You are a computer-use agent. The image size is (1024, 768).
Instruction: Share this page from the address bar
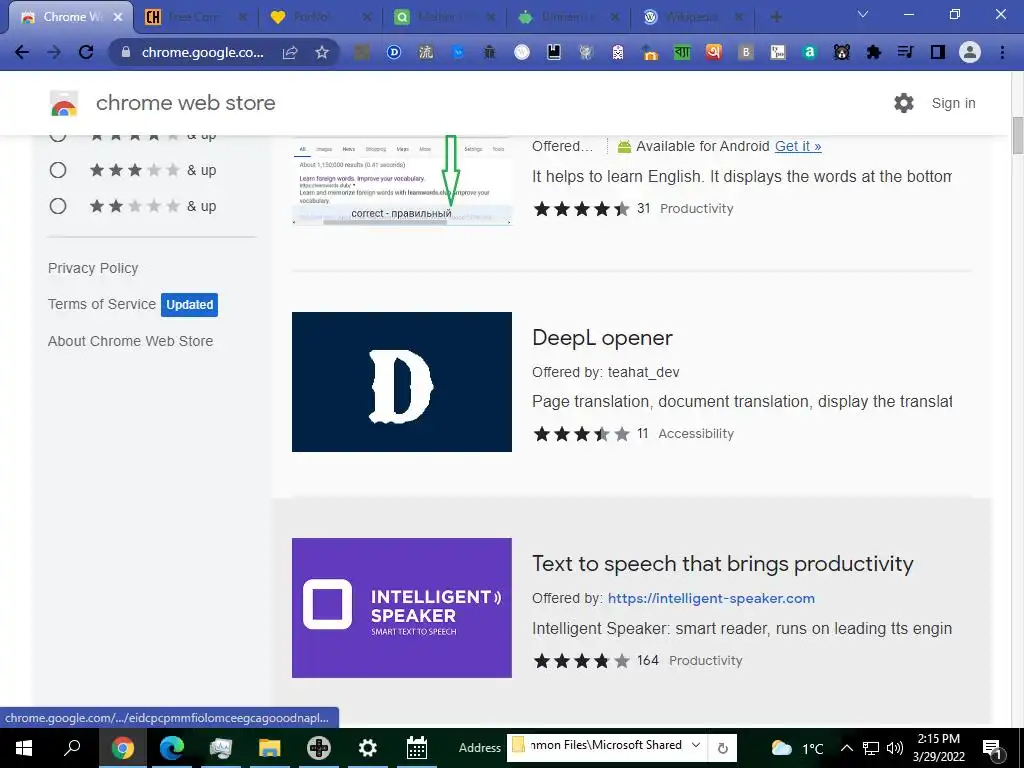pyautogui.click(x=290, y=52)
